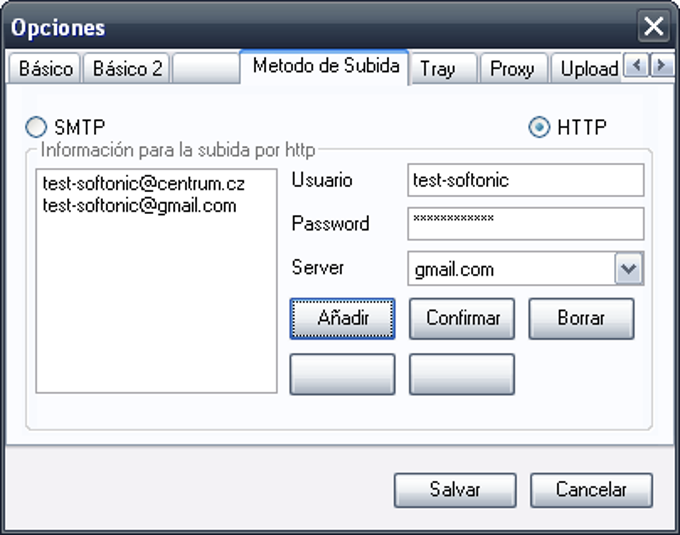Close the Opciones dialog
Screen dimensions: 680x535
[x=654, y=26]
